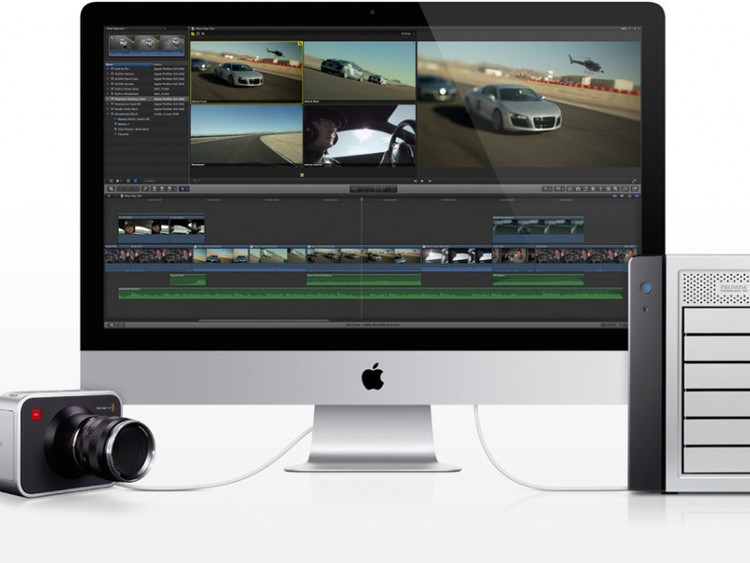The image size is (750, 563).
Task: Open the Event Browser action gear menu
Action: click(119, 181)
